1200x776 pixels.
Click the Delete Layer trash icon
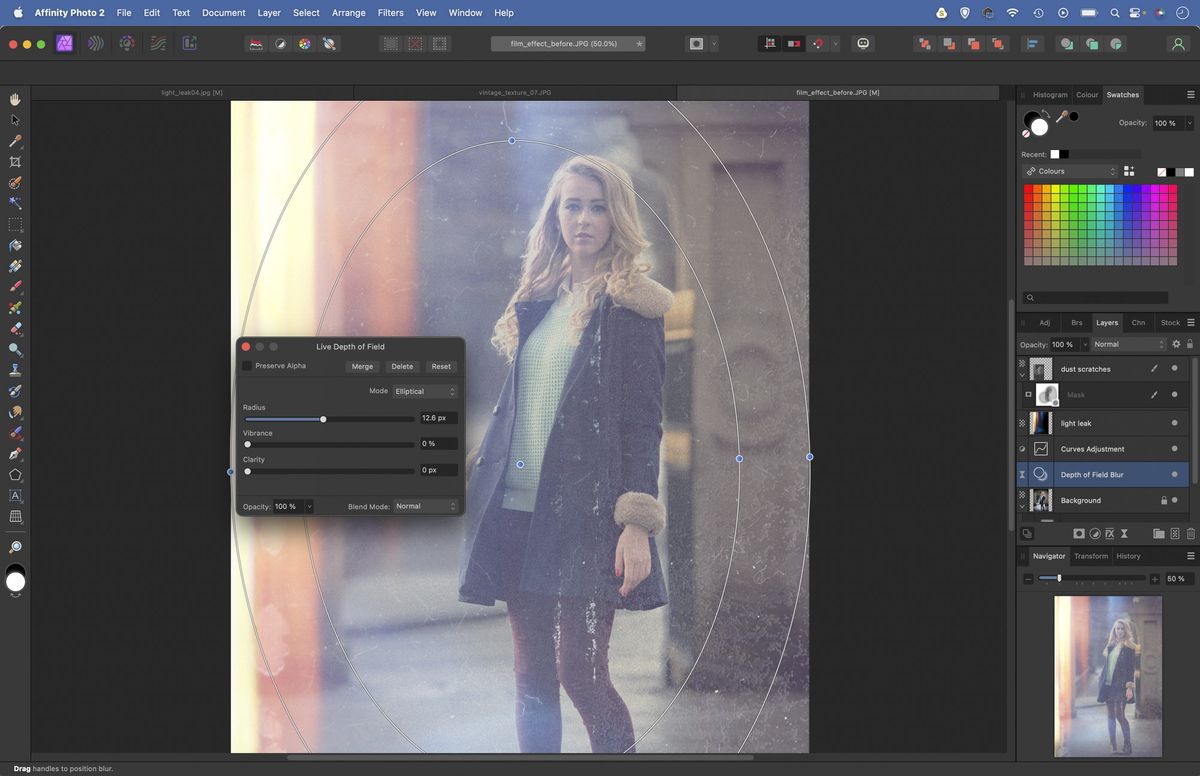(1191, 533)
